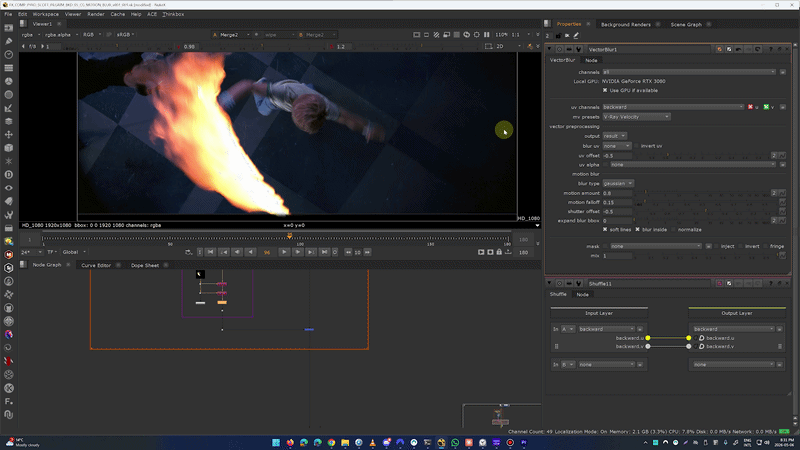Open the Background Renders tab

point(626,24)
